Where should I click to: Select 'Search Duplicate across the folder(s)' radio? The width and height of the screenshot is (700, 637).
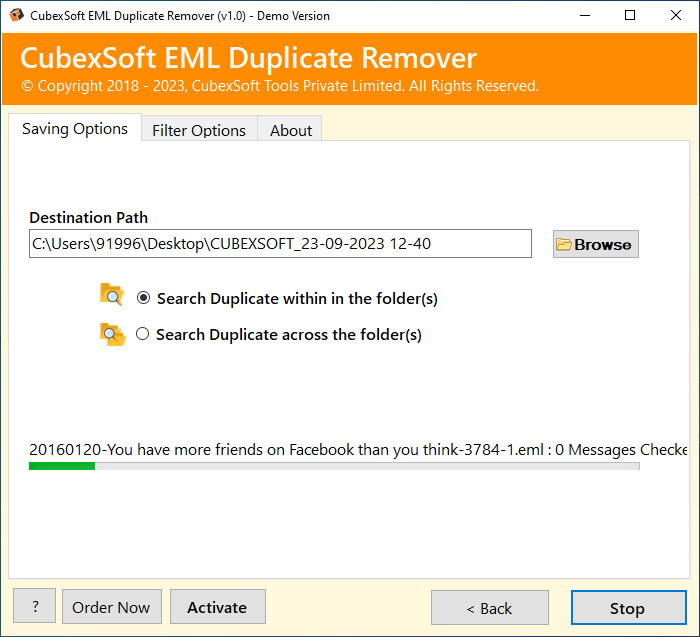click(142, 334)
